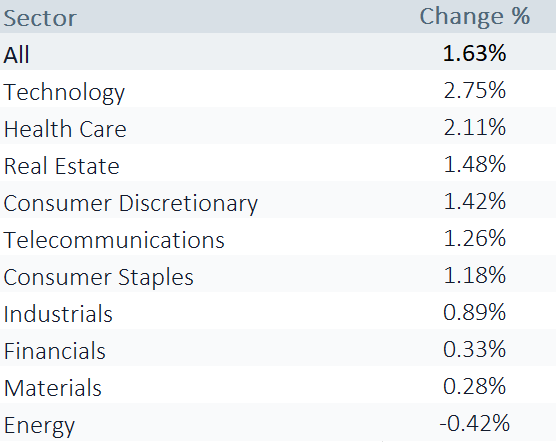Screen dimensions: 556x442
Task: Click the 1.63% overall change value
Action: pos(474,54)
